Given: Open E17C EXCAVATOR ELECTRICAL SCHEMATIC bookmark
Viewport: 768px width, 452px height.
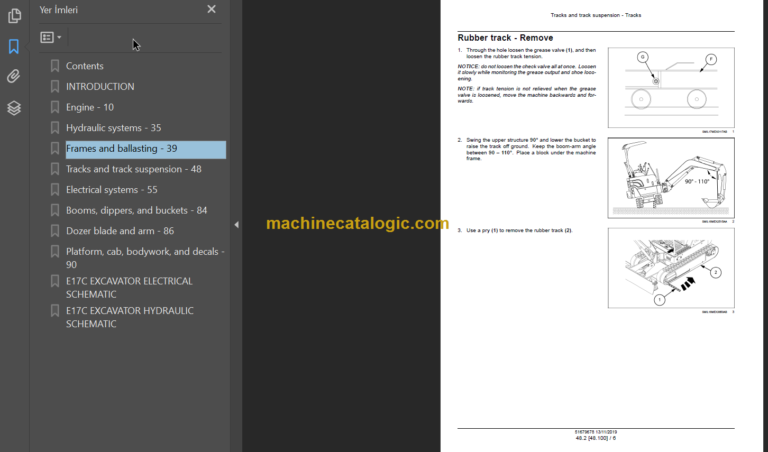Looking at the screenshot, I should [129, 287].
